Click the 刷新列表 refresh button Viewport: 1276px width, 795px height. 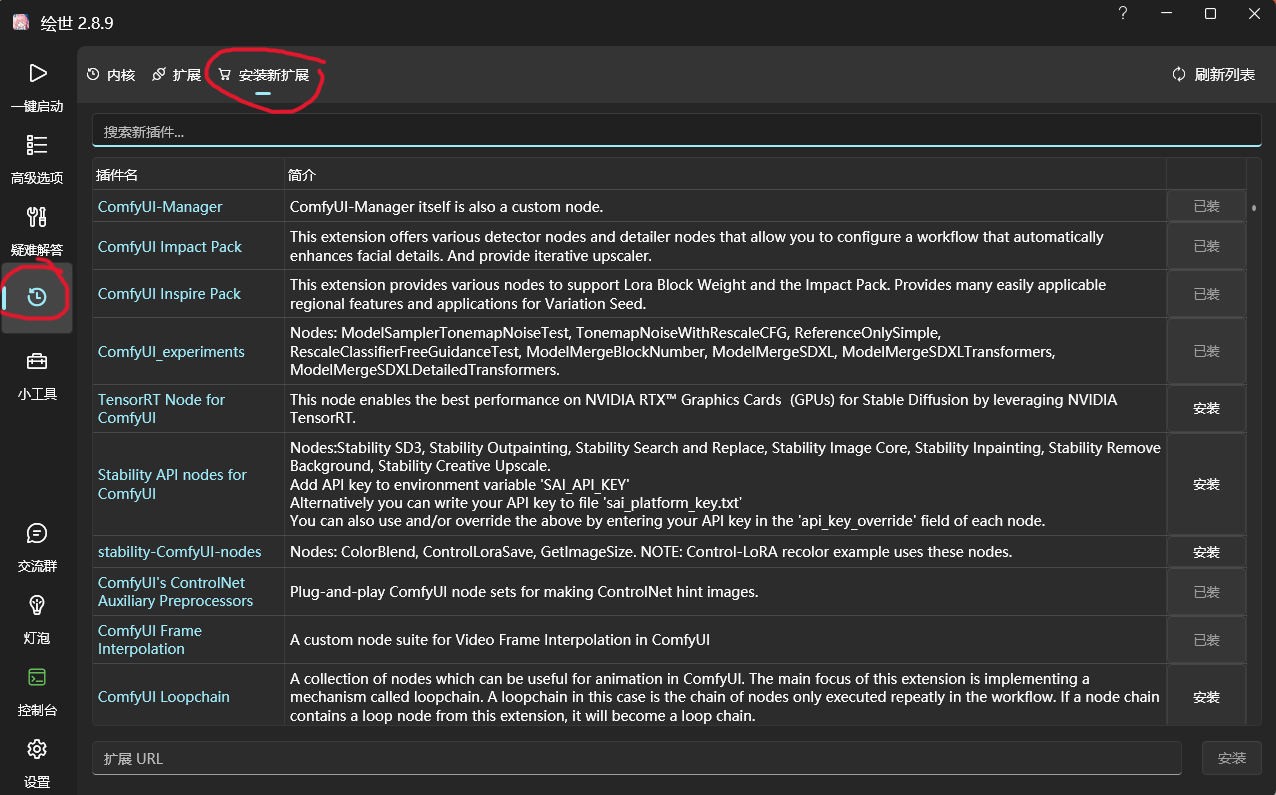(x=1213, y=75)
